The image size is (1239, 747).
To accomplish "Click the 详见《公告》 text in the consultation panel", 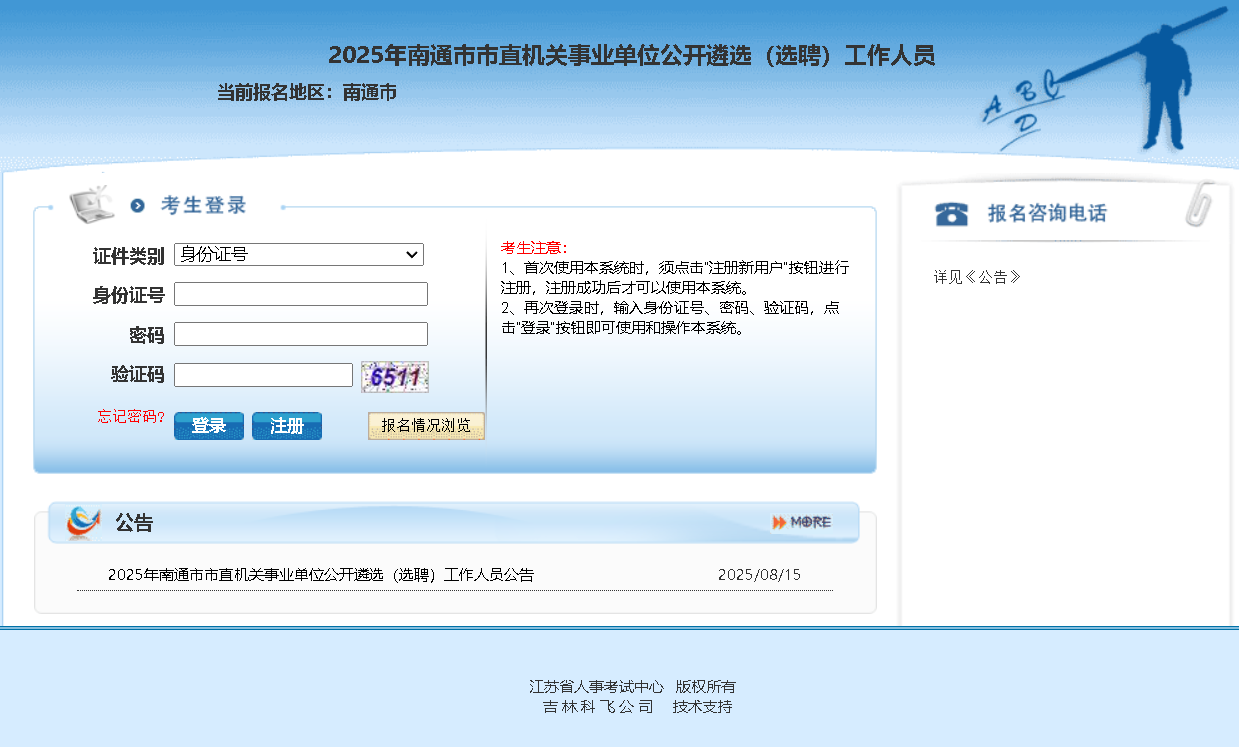I will (x=977, y=277).
